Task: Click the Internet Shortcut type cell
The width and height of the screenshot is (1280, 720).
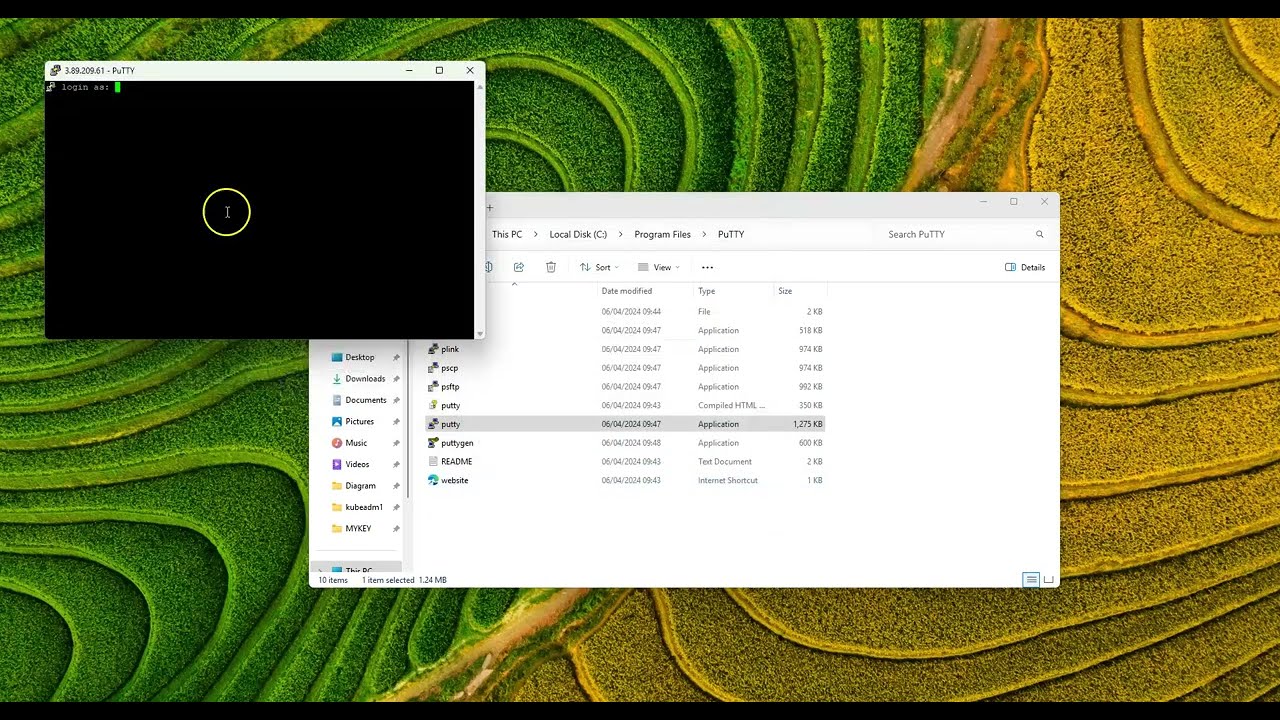Action: [727, 480]
